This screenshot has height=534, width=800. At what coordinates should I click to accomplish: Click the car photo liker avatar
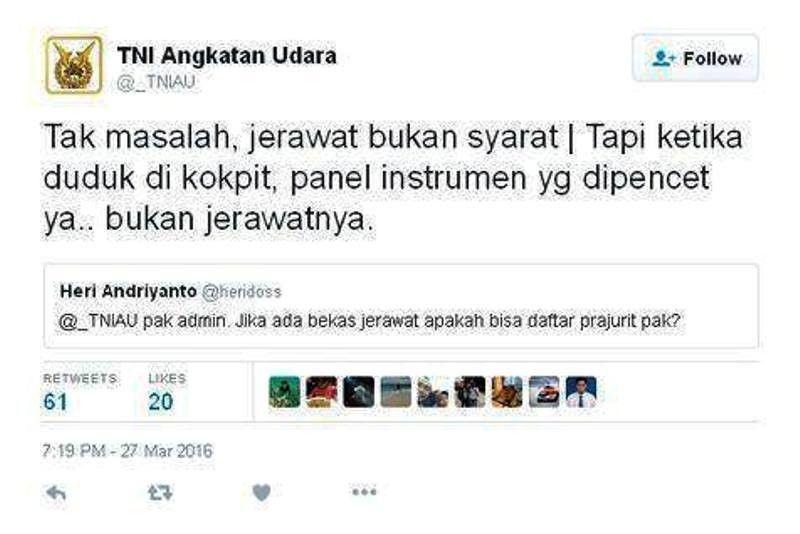[x=544, y=392]
